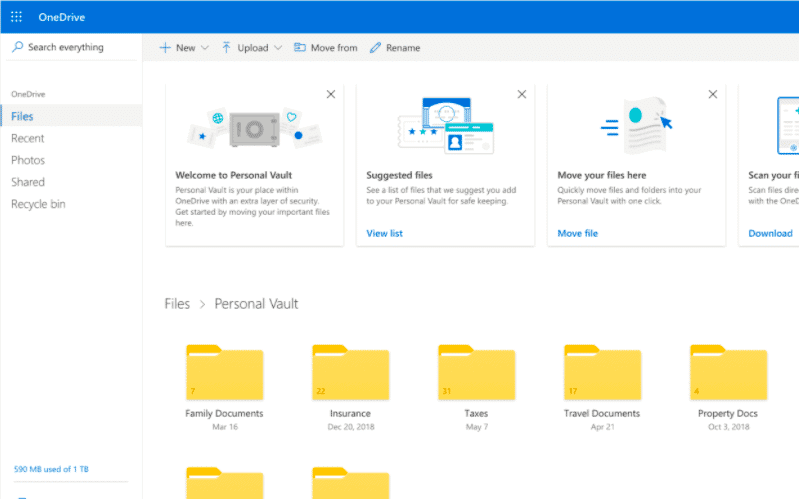Click the Oct 3, 2018 date text
The width and height of the screenshot is (799, 499).
point(728,427)
